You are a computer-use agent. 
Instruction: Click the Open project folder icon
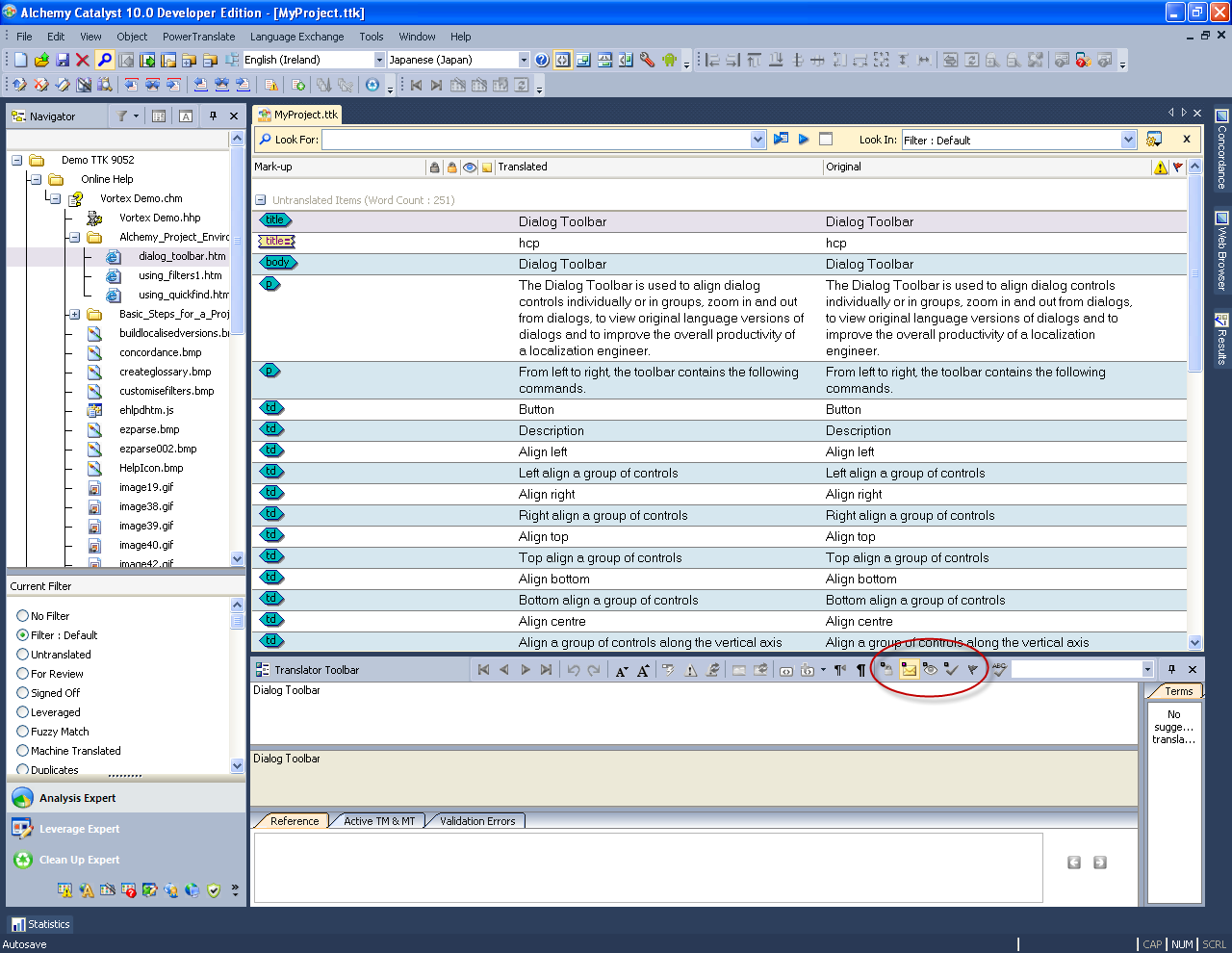[x=41, y=60]
